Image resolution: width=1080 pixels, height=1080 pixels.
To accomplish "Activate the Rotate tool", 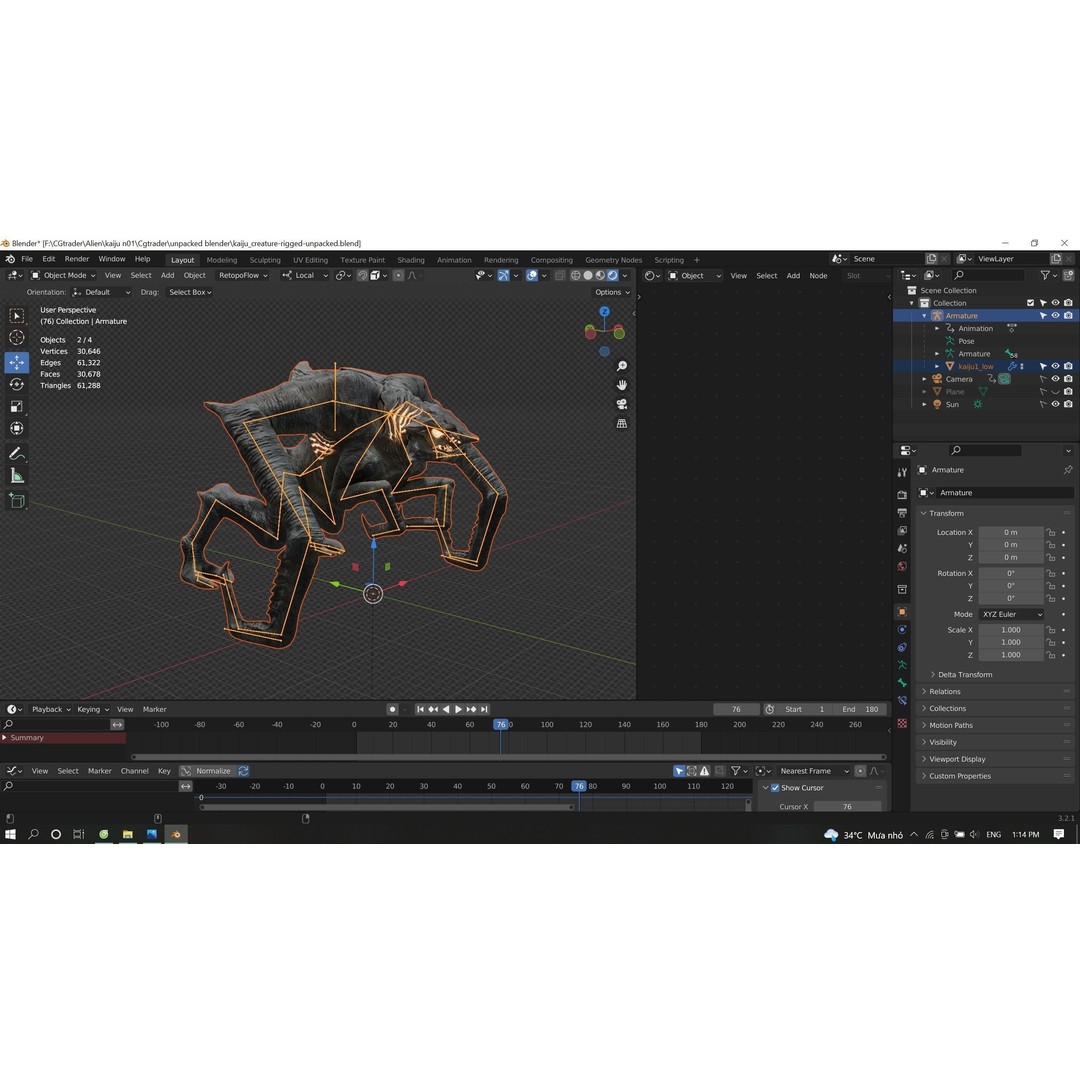I will [17, 384].
